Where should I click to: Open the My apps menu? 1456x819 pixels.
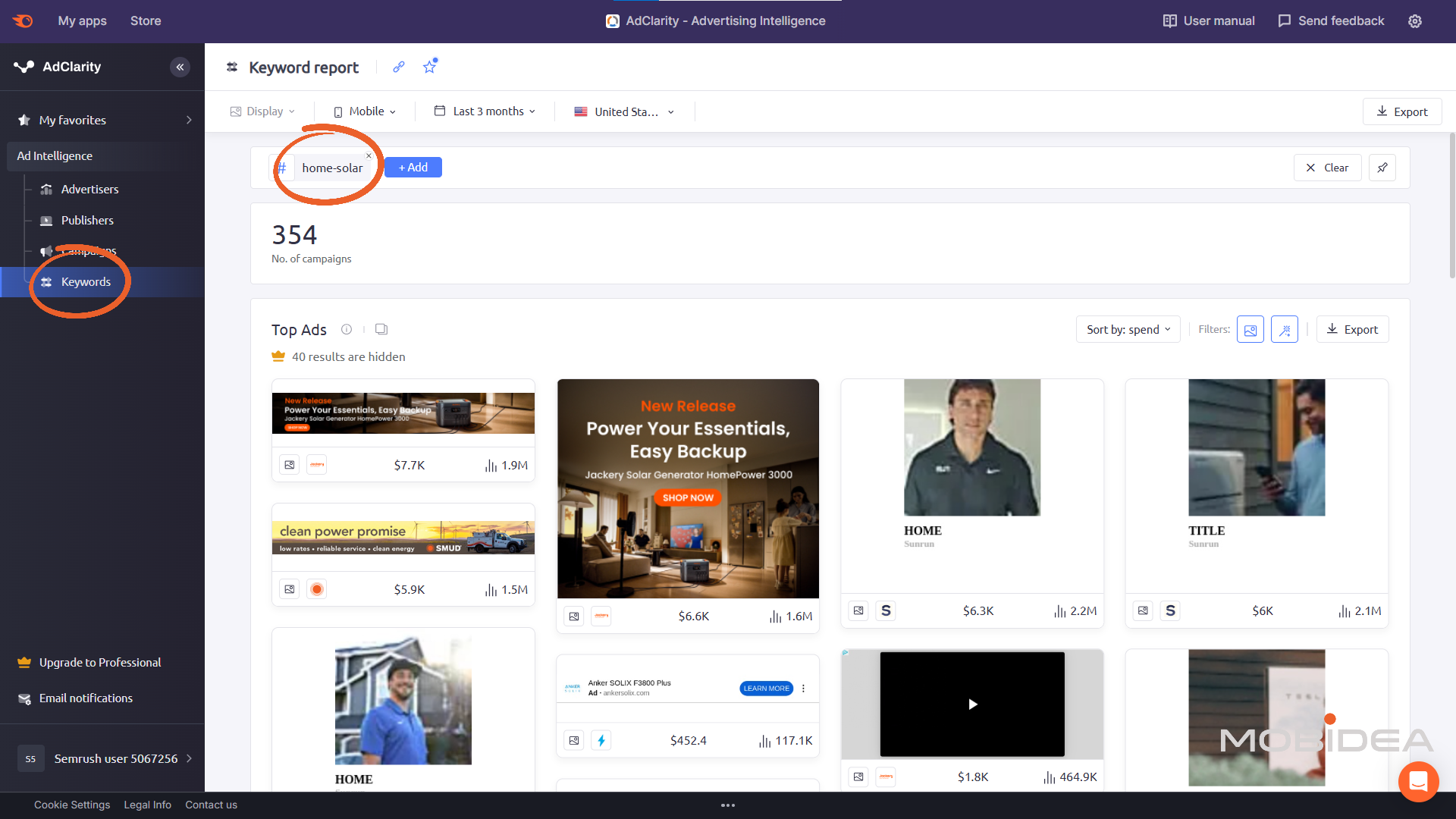point(82,21)
